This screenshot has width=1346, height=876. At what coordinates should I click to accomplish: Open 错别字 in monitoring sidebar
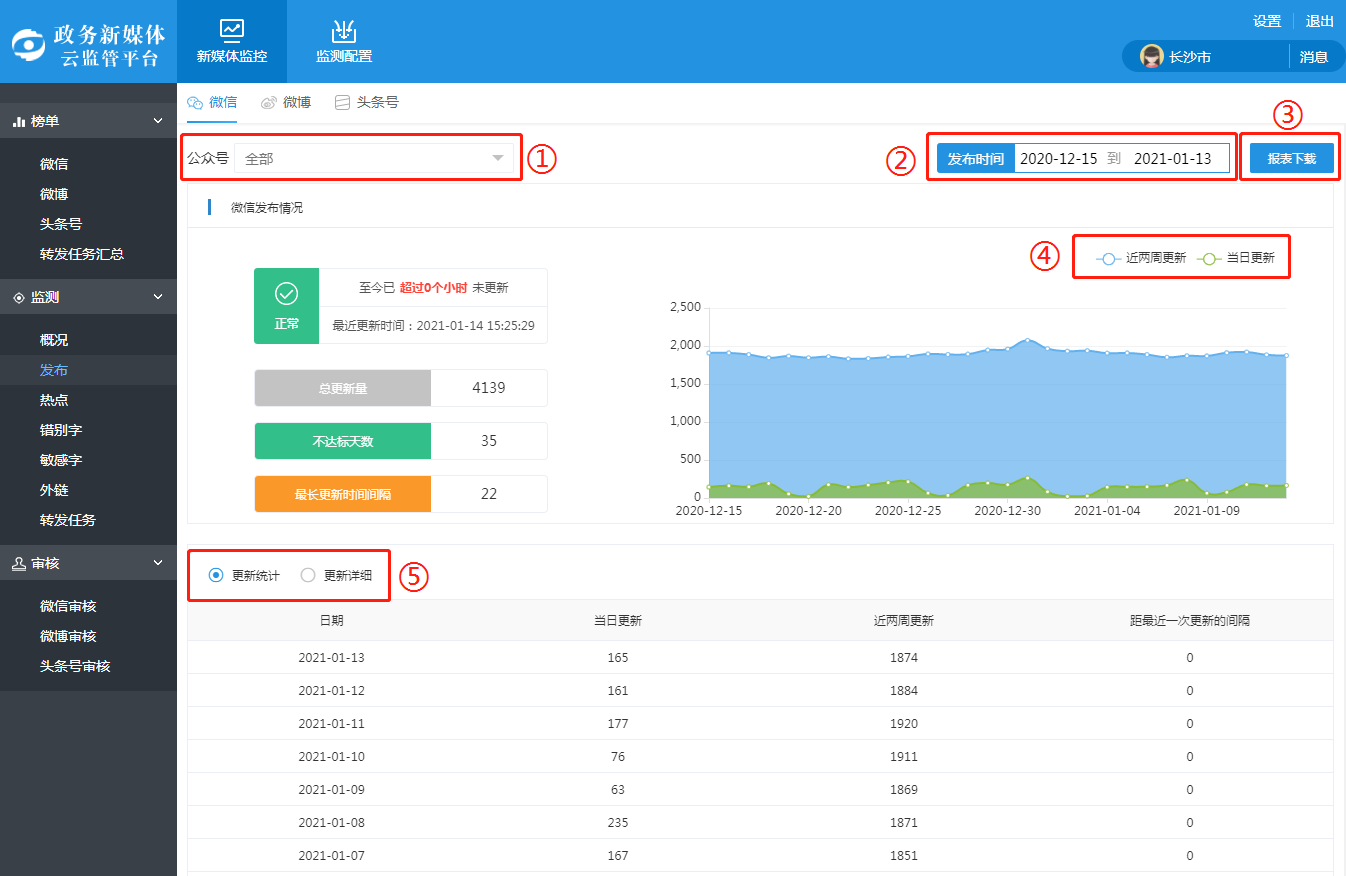point(61,430)
